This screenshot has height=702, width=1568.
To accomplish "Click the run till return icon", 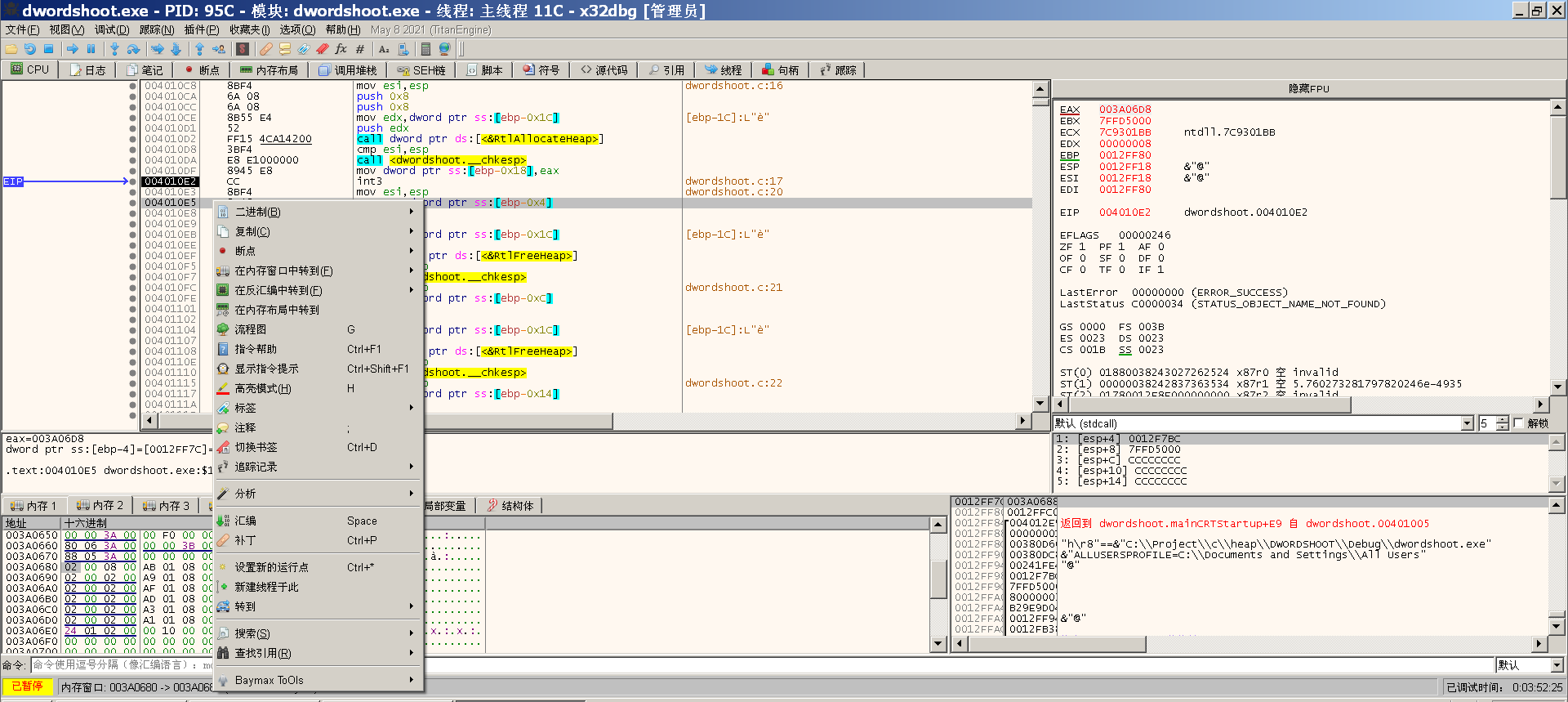I will pos(199,49).
